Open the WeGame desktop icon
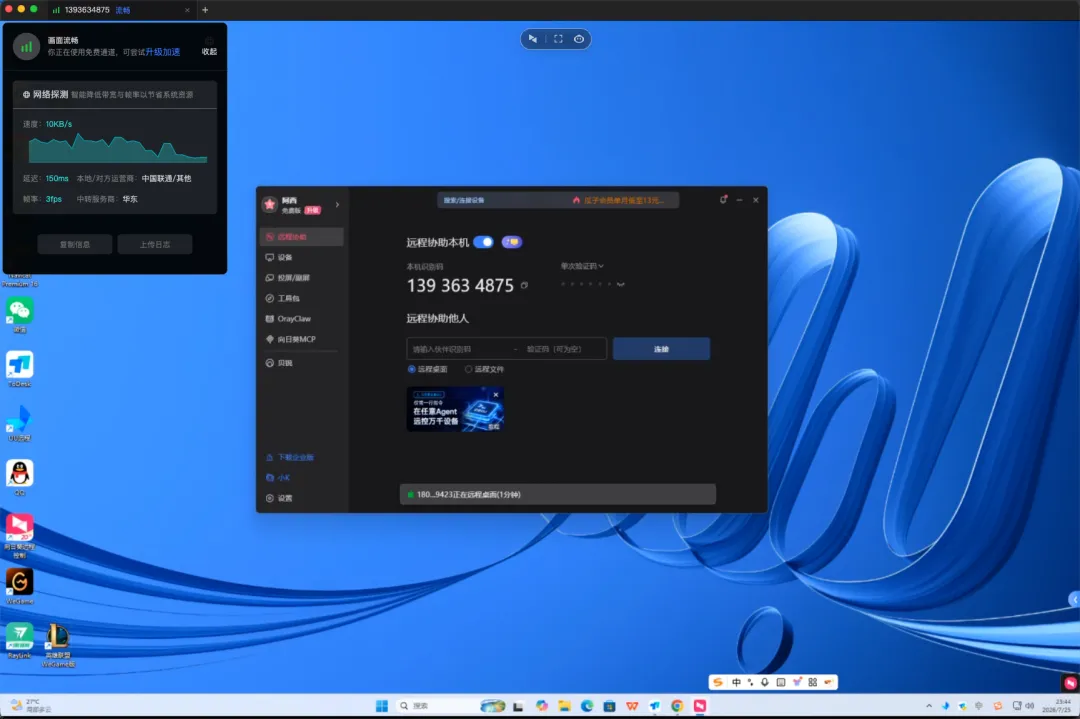Screen dimensions: 1080x719 tap(19, 587)
